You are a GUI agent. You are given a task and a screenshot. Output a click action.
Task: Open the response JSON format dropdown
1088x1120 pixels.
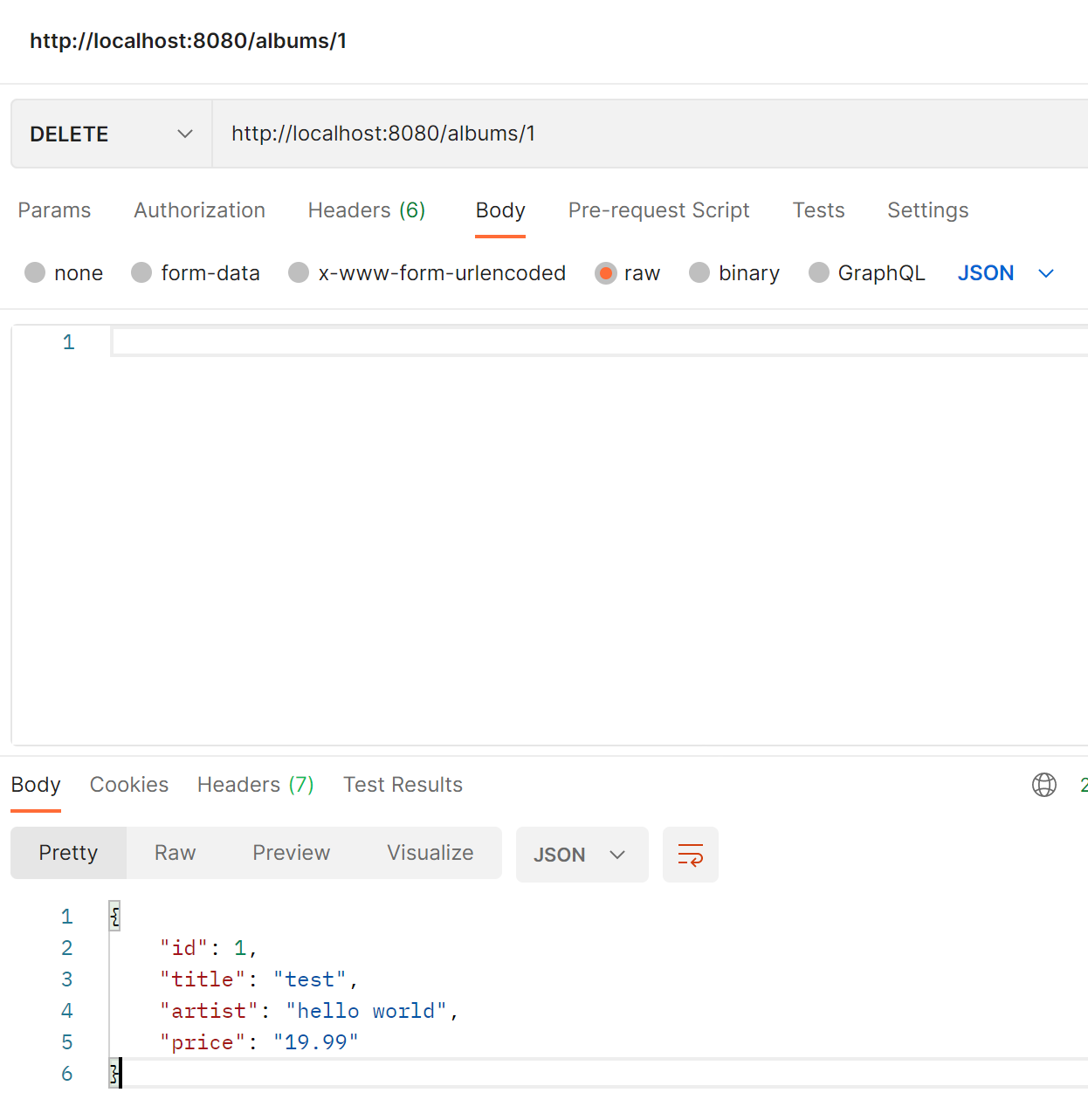click(x=582, y=855)
